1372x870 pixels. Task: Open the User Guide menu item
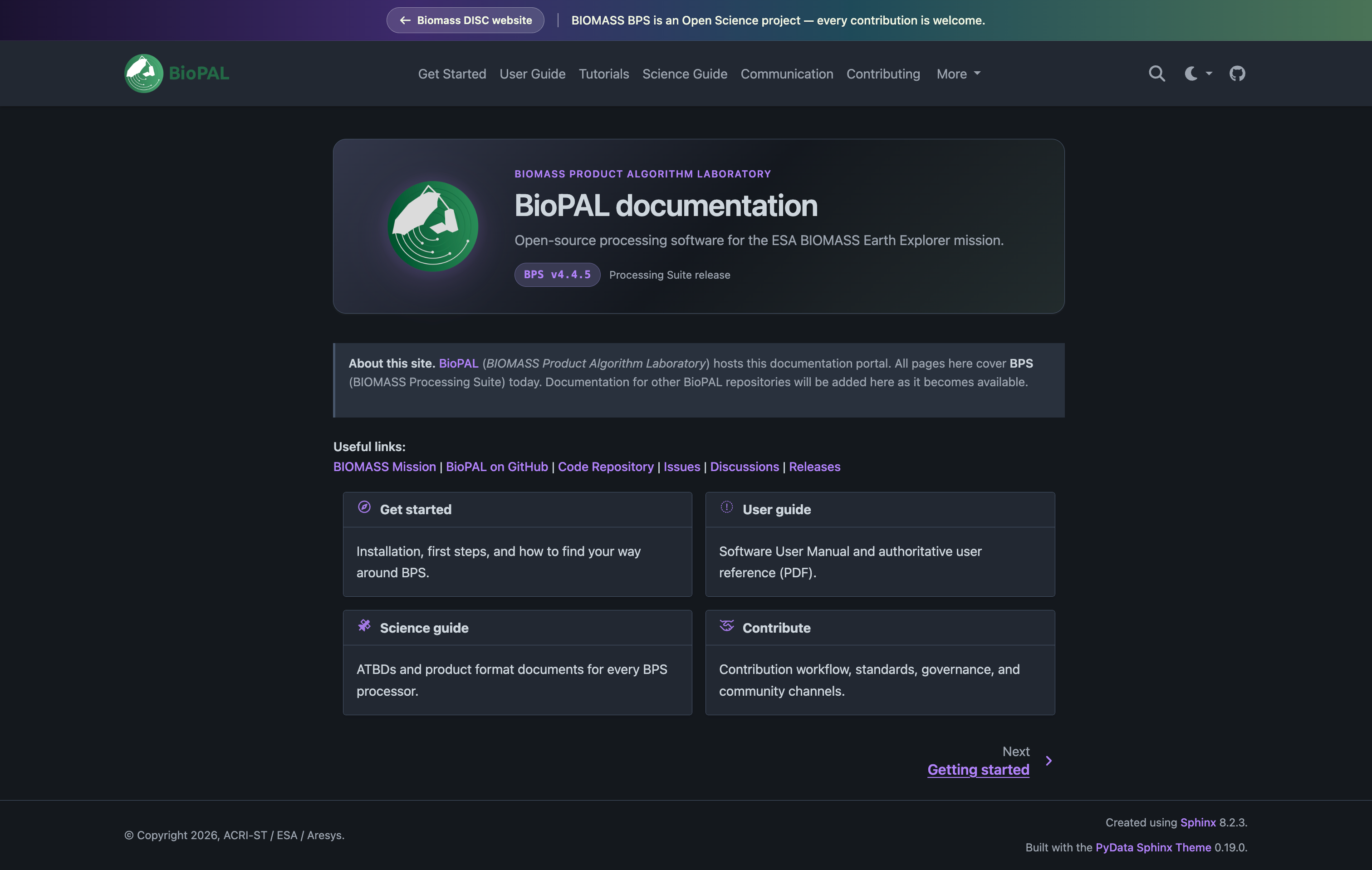(x=532, y=74)
